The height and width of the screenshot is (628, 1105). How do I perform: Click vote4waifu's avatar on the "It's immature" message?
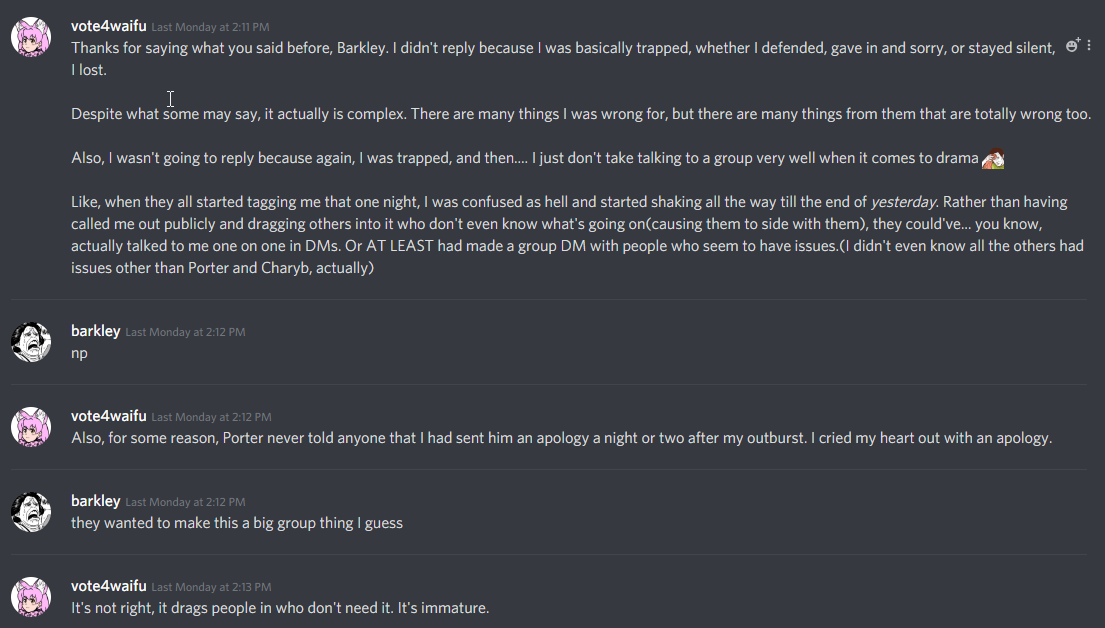[30, 597]
